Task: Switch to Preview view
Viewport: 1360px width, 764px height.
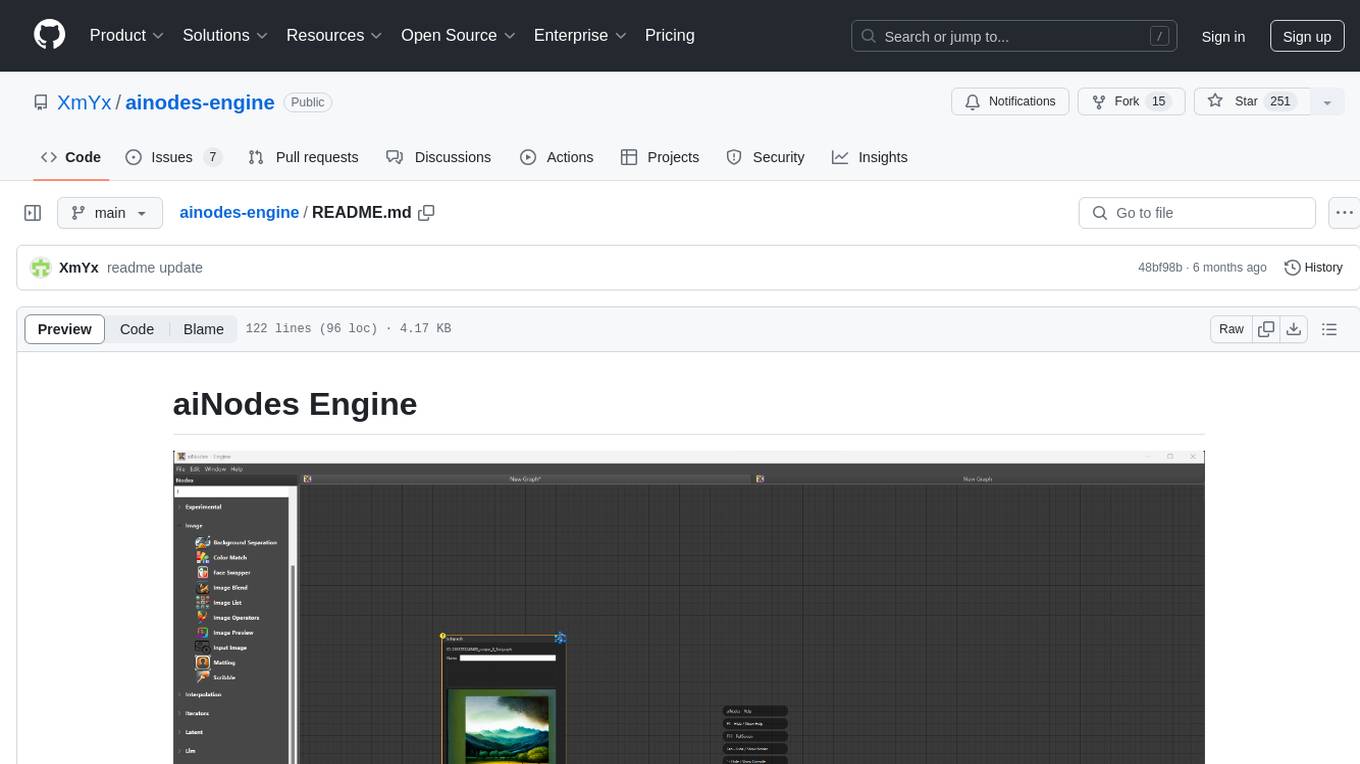Action: (x=65, y=329)
